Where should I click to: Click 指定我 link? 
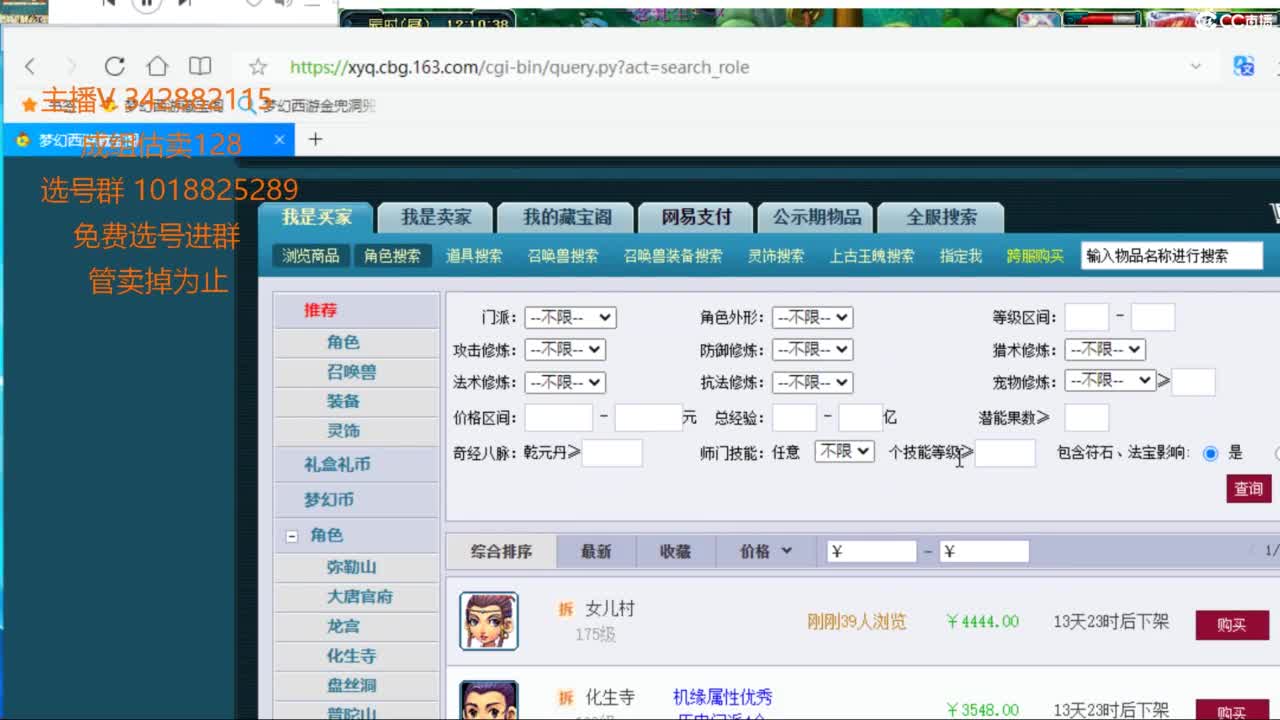point(961,256)
